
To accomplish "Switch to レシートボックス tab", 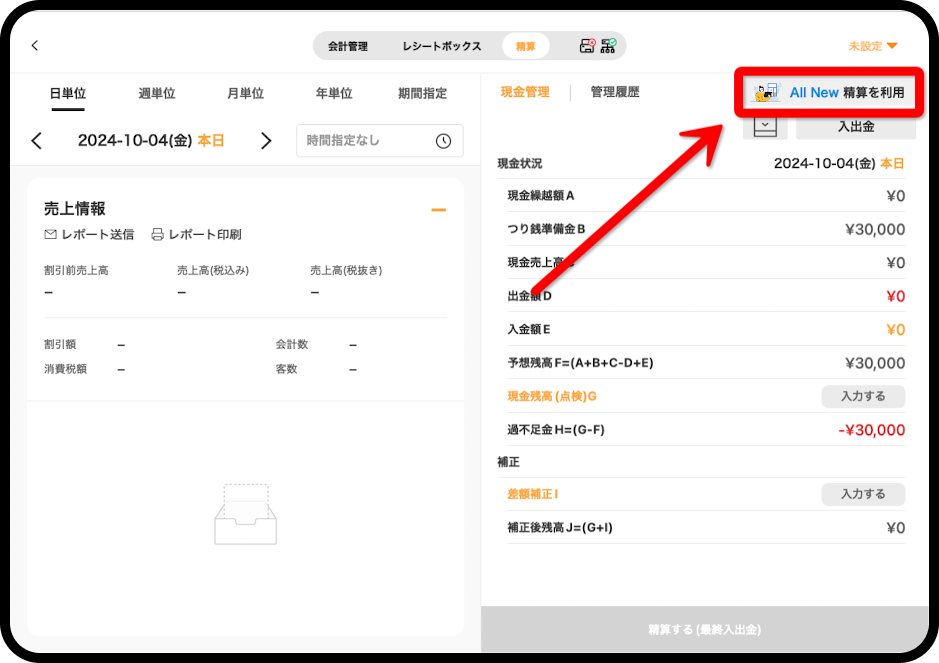I will pos(442,46).
